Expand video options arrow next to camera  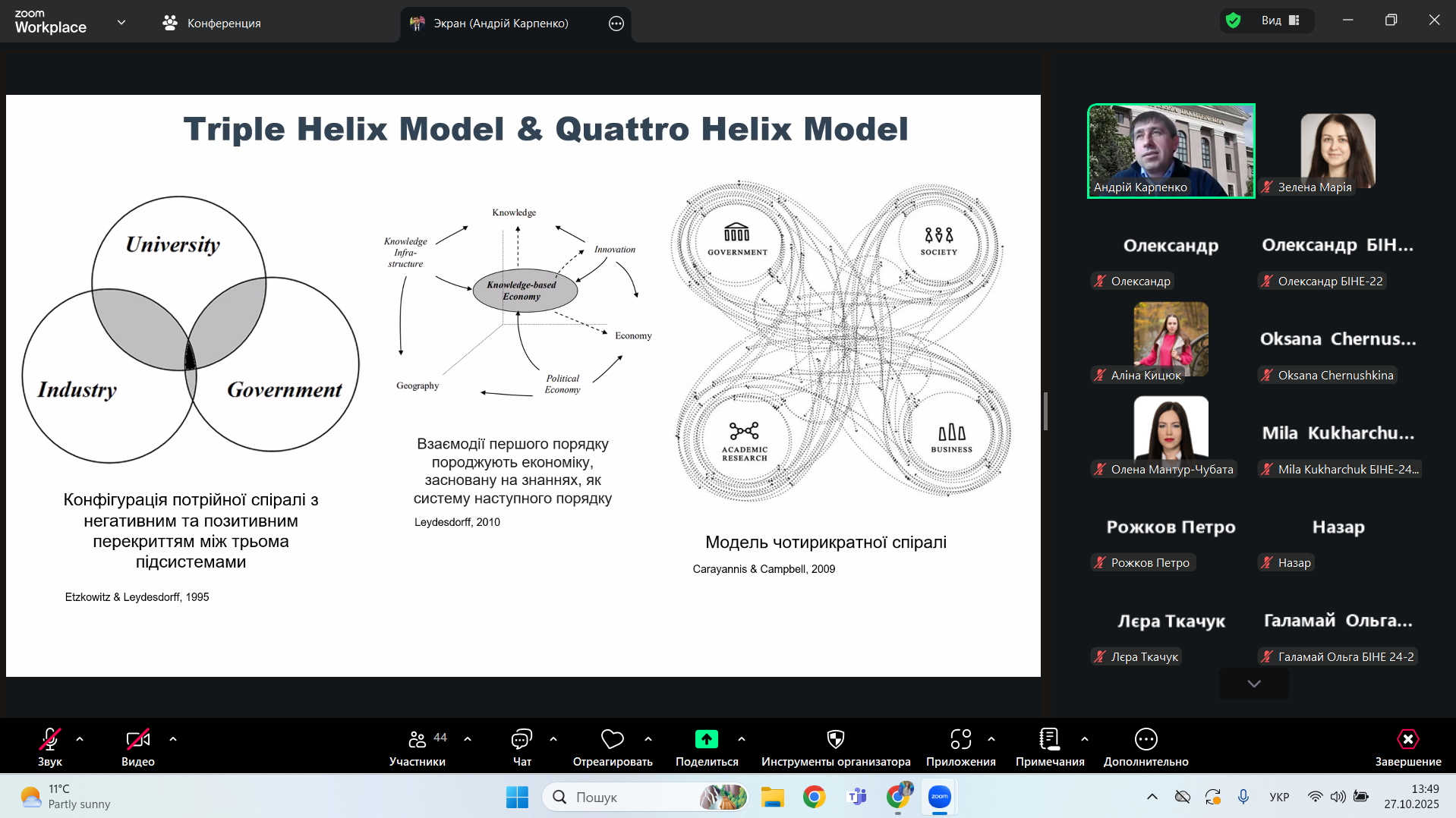click(173, 739)
